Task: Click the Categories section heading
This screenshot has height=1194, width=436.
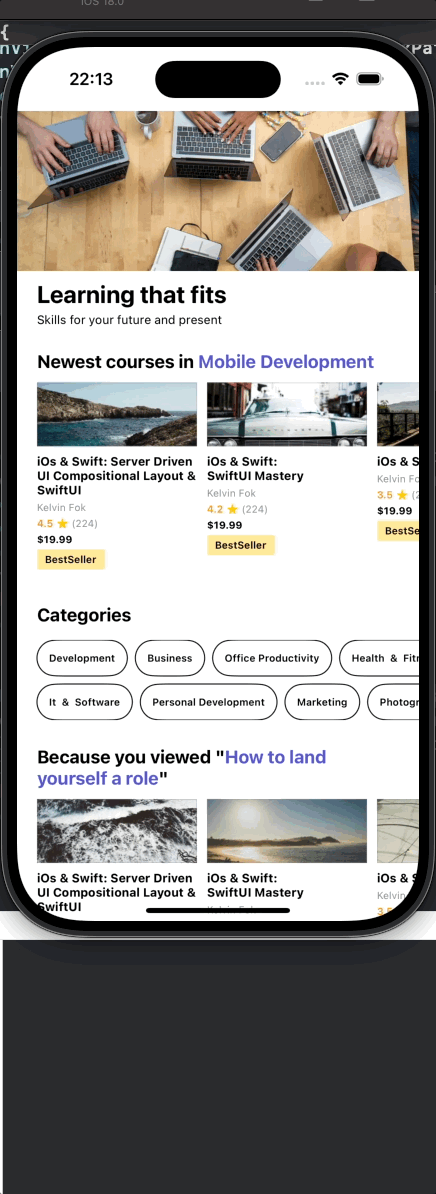Action: coord(84,615)
